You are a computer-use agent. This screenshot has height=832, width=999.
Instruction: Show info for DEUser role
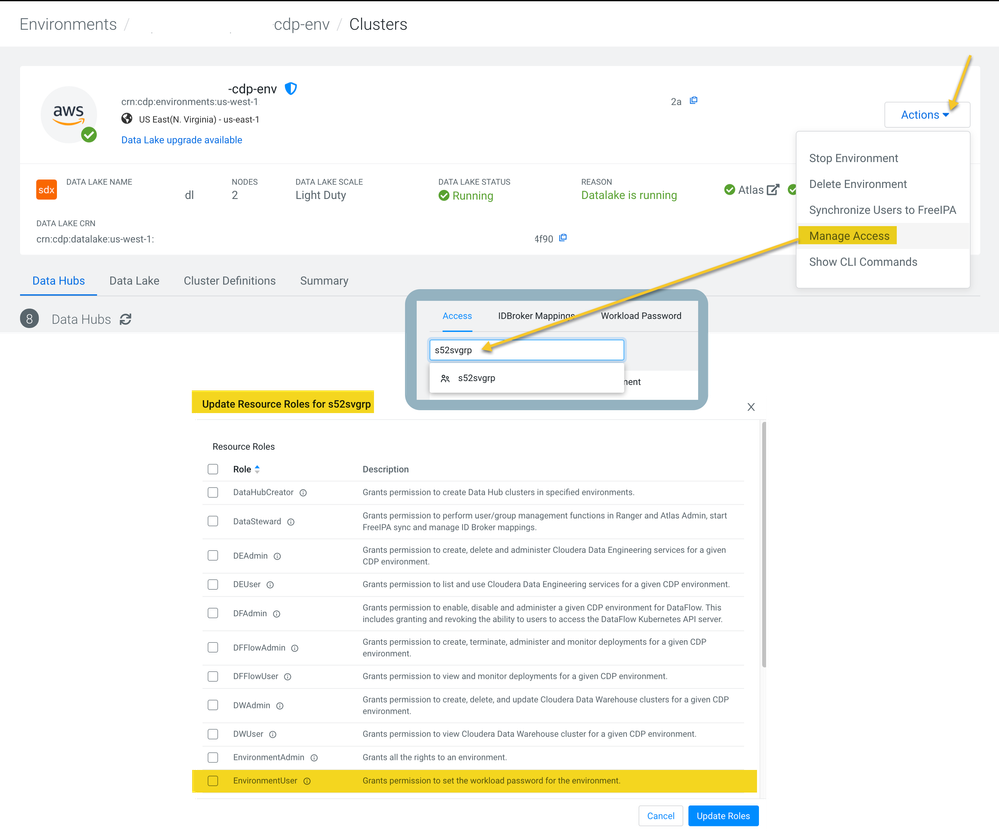pyautogui.click(x=270, y=585)
